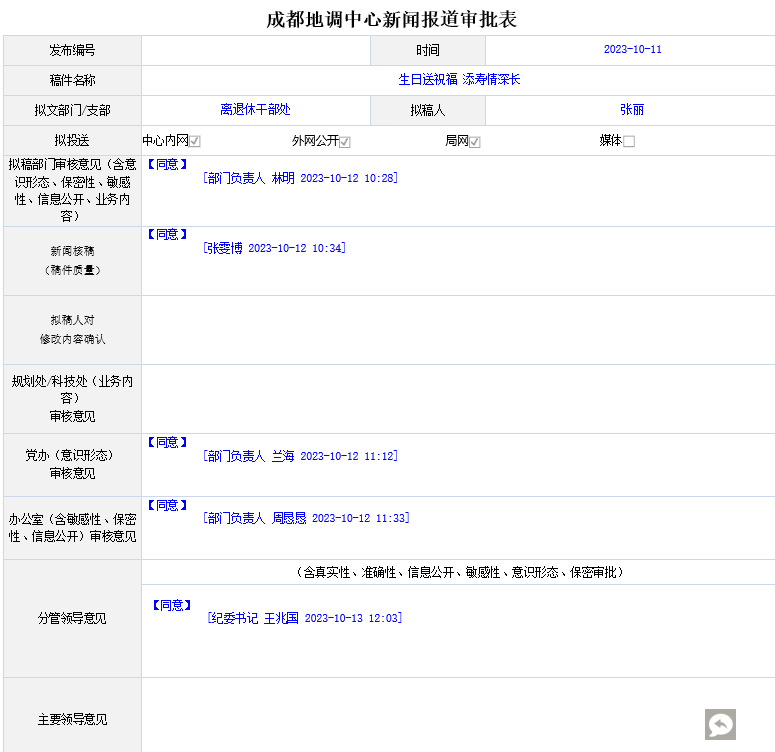The width and height of the screenshot is (775, 752).
Task: Click 兰海's signature in 党办 review
Action: coord(300,456)
